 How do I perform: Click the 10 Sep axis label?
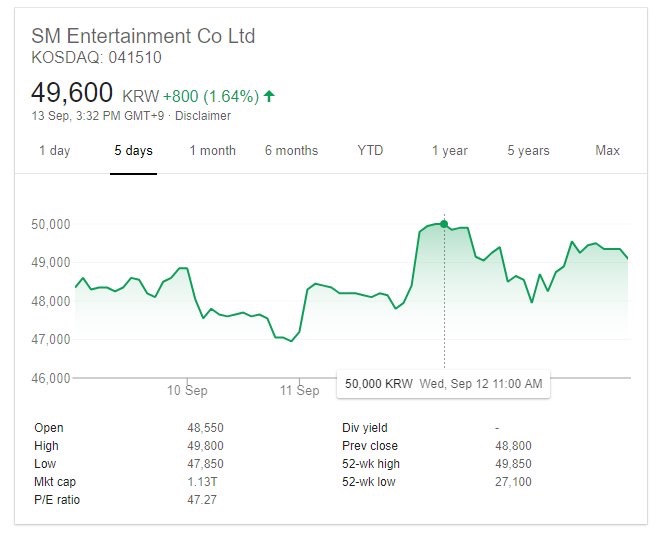[187, 390]
